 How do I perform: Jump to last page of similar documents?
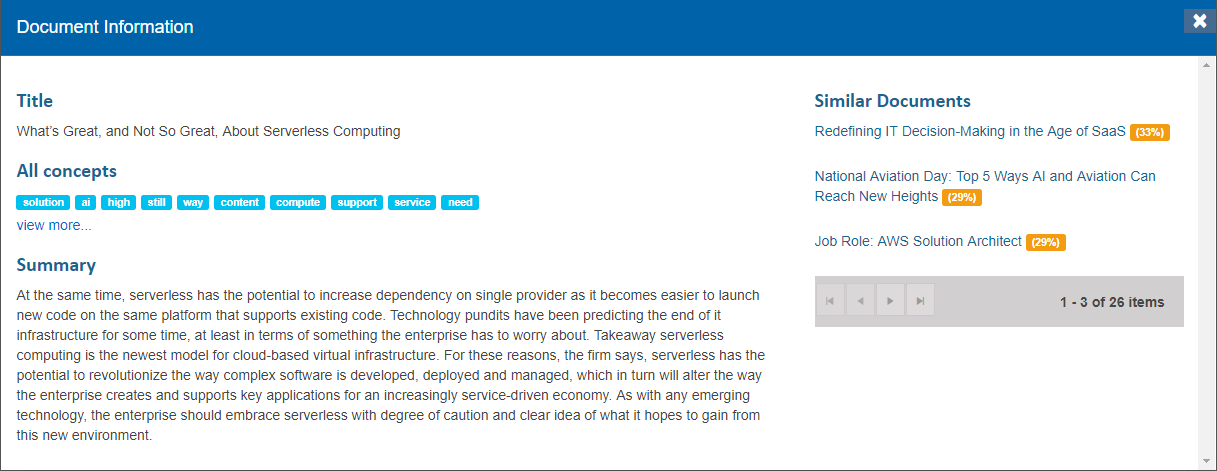(x=920, y=301)
